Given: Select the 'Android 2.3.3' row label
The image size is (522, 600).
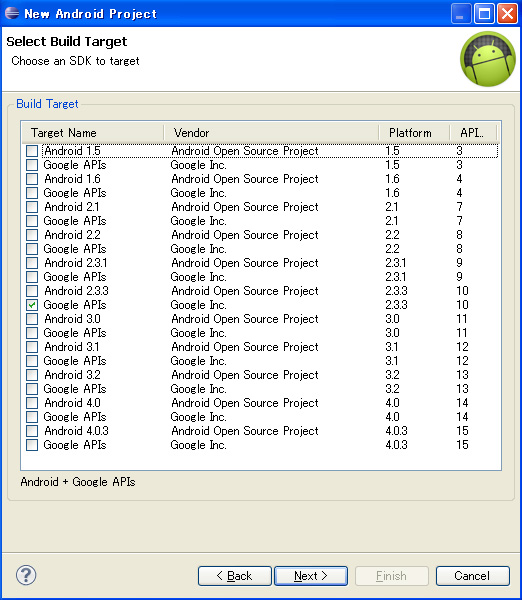Looking at the screenshot, I should tap(76, 291).
